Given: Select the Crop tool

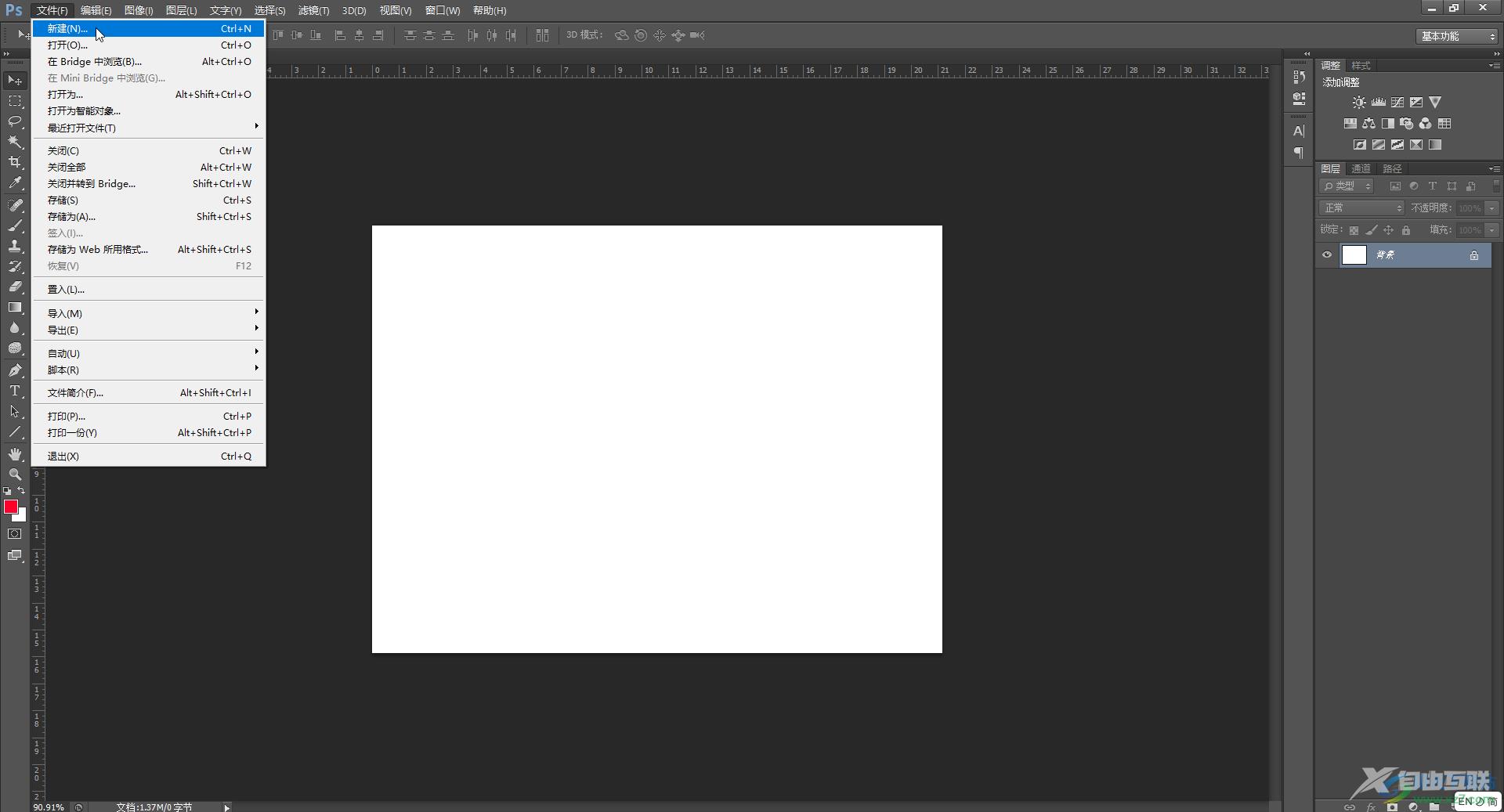Looking at the screenshot, I should [x=15, y=162].
